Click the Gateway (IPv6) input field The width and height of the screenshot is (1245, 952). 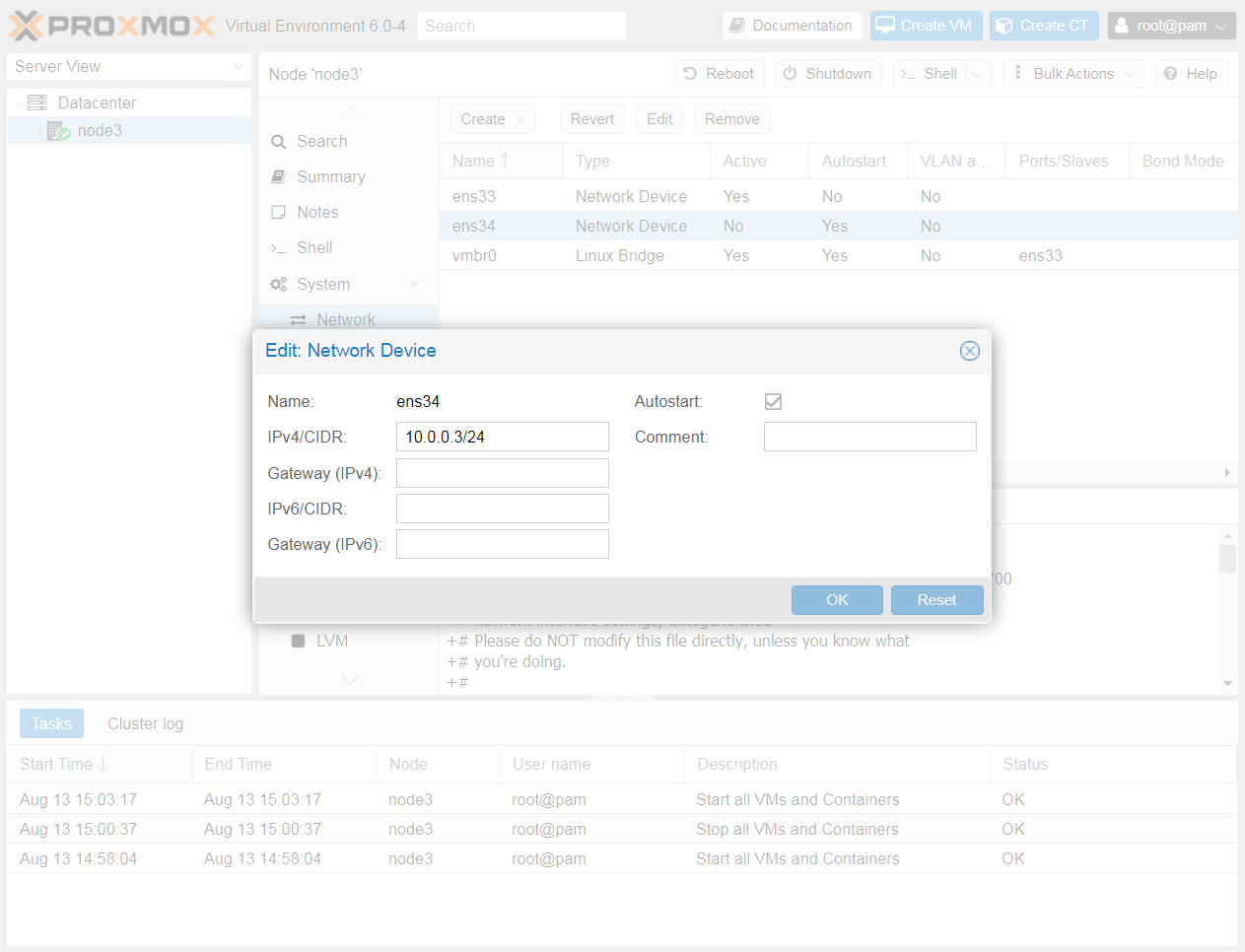coord(503,544)
